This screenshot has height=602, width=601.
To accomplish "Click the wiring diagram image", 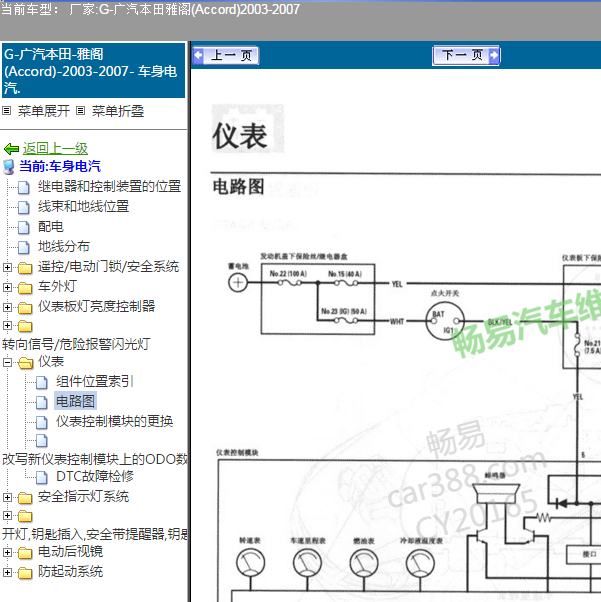I will [x=406, y=426].
